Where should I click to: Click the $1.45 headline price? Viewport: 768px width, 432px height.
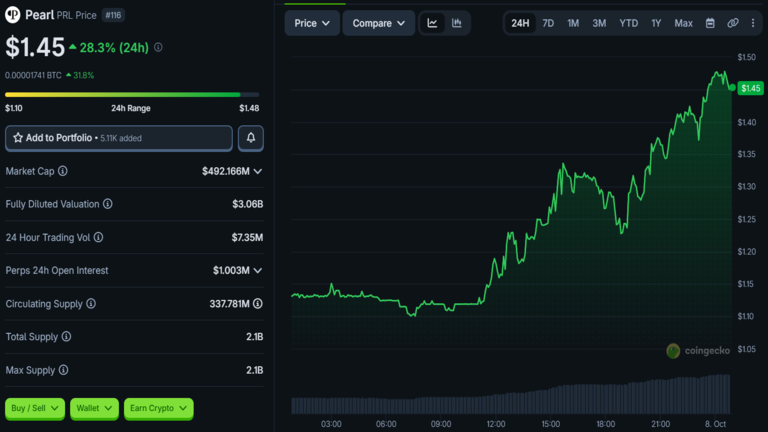click(x=35, y=48)
